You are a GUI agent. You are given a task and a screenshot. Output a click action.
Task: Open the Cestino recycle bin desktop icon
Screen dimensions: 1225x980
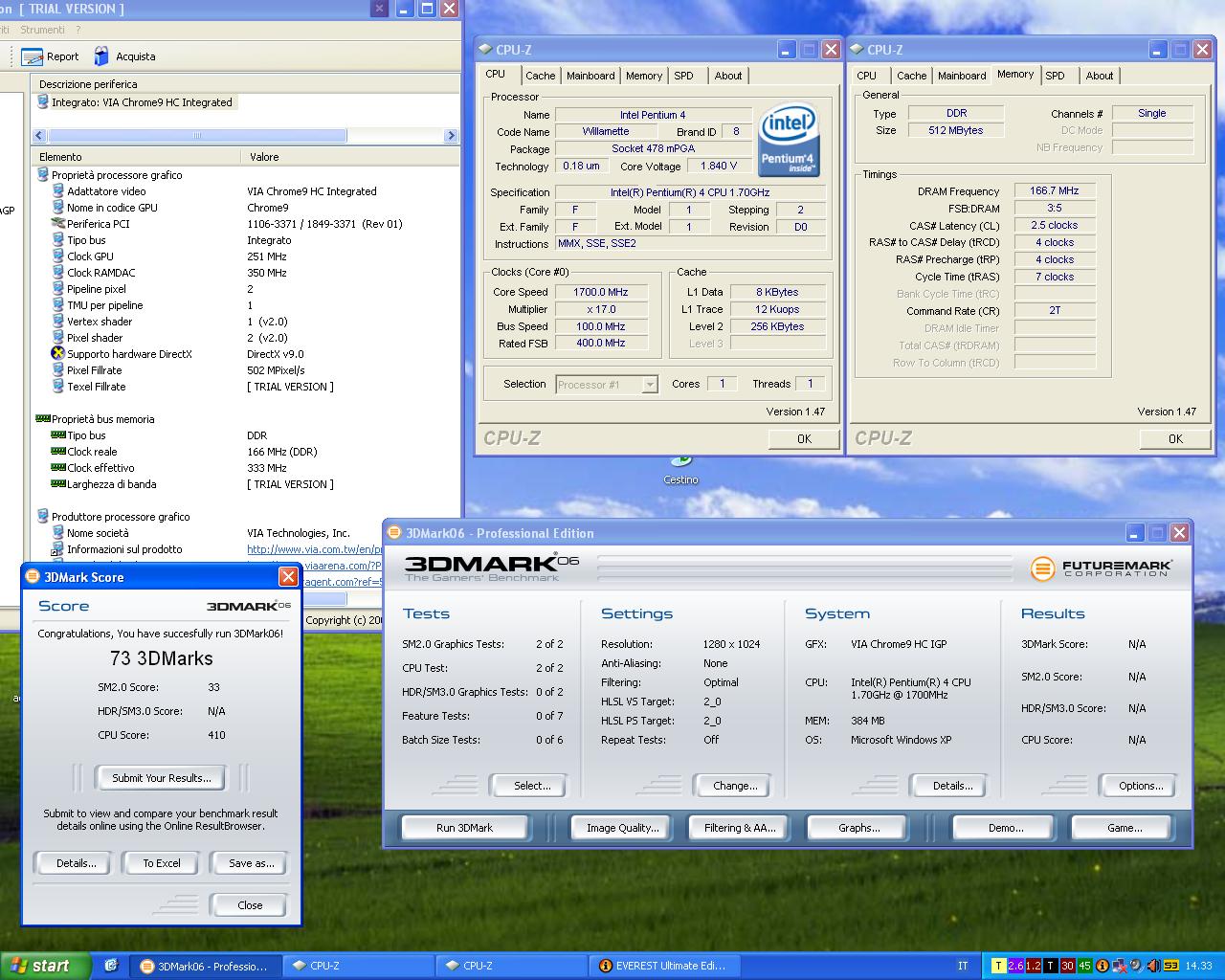click(x=680, y=463)
